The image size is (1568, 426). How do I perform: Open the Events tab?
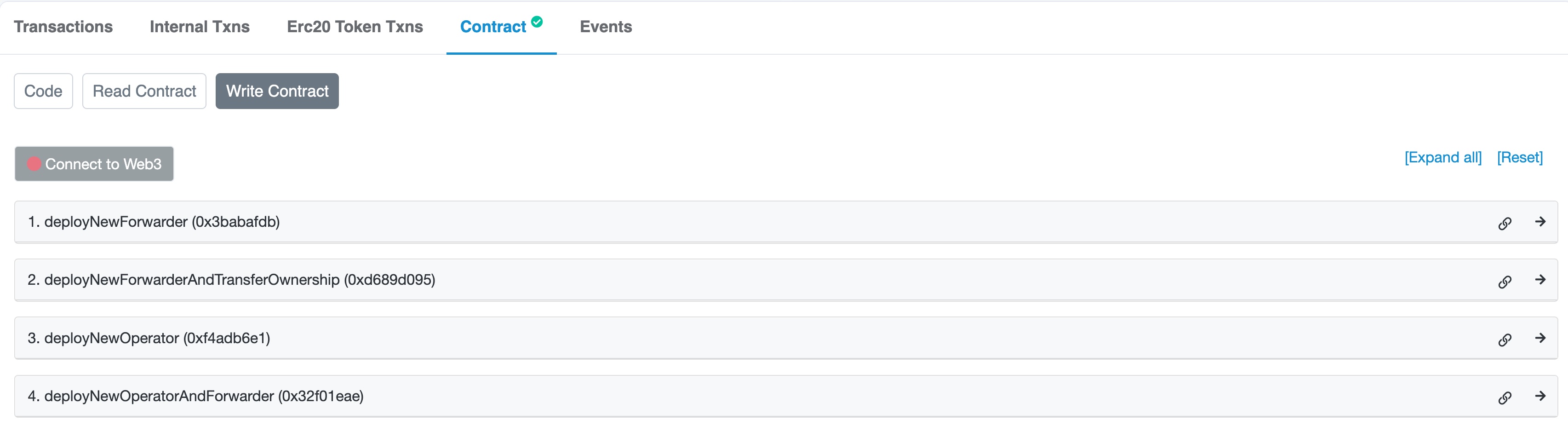606,27
